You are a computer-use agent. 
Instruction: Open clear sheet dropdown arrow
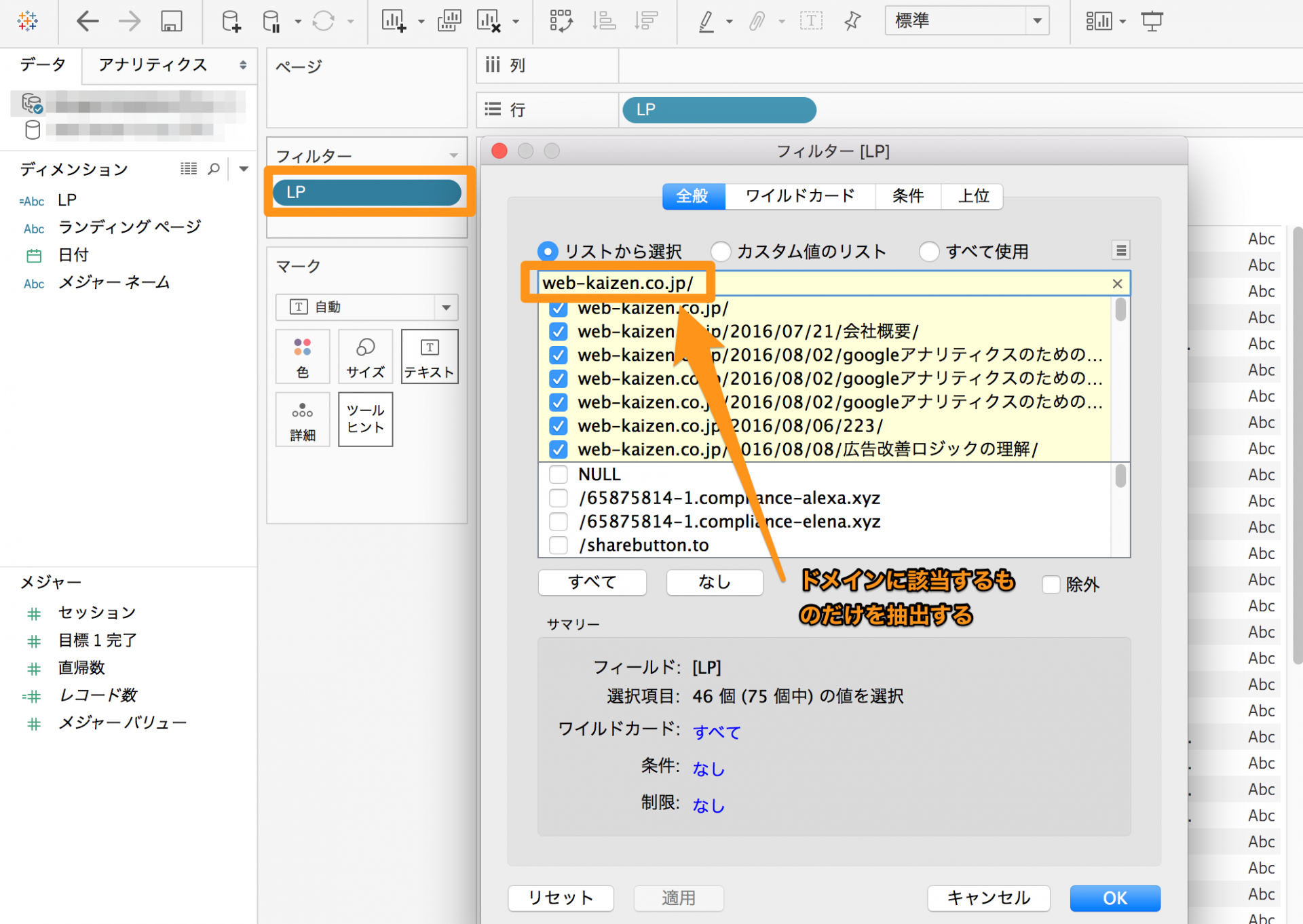[x=516, y=22]
